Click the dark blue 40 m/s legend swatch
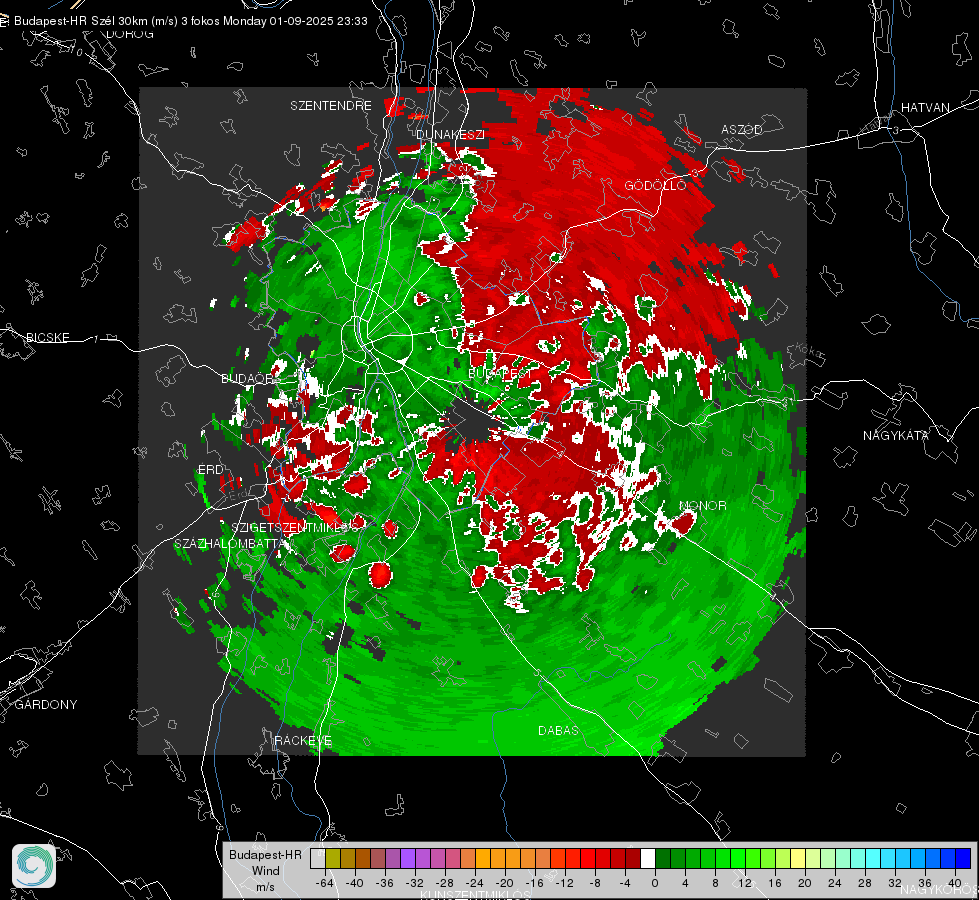The width and height of the screenshot is (979, 900). (x=963, y=859)
